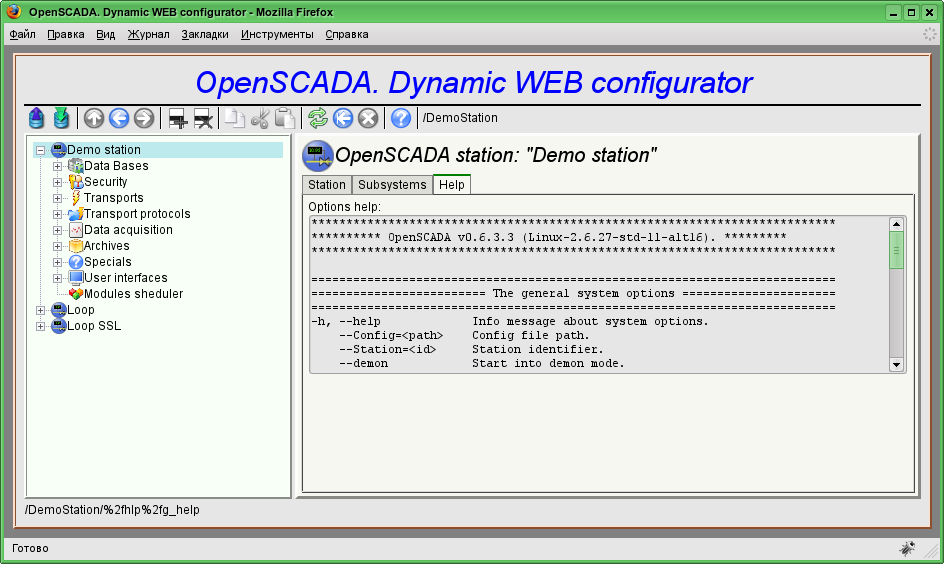Screen dimensions: 944x564
Task: Click the Add item toolbar icon
Action: 178,118
